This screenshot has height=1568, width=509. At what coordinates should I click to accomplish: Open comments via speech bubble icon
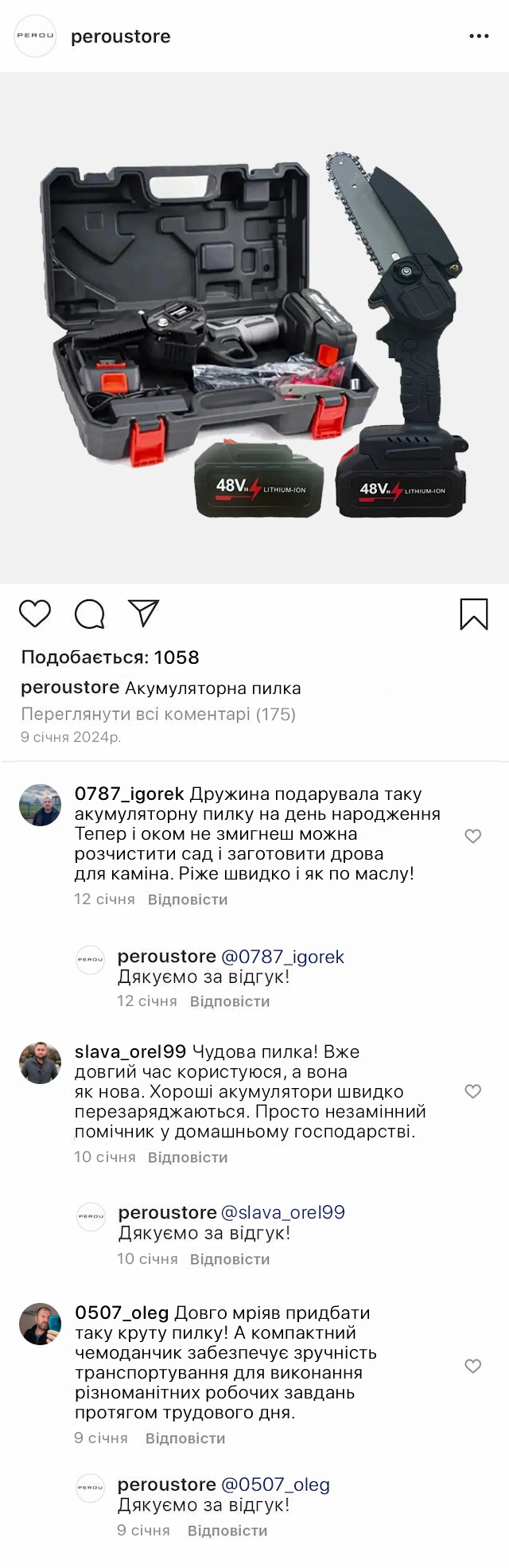click(x=90, y=614)
